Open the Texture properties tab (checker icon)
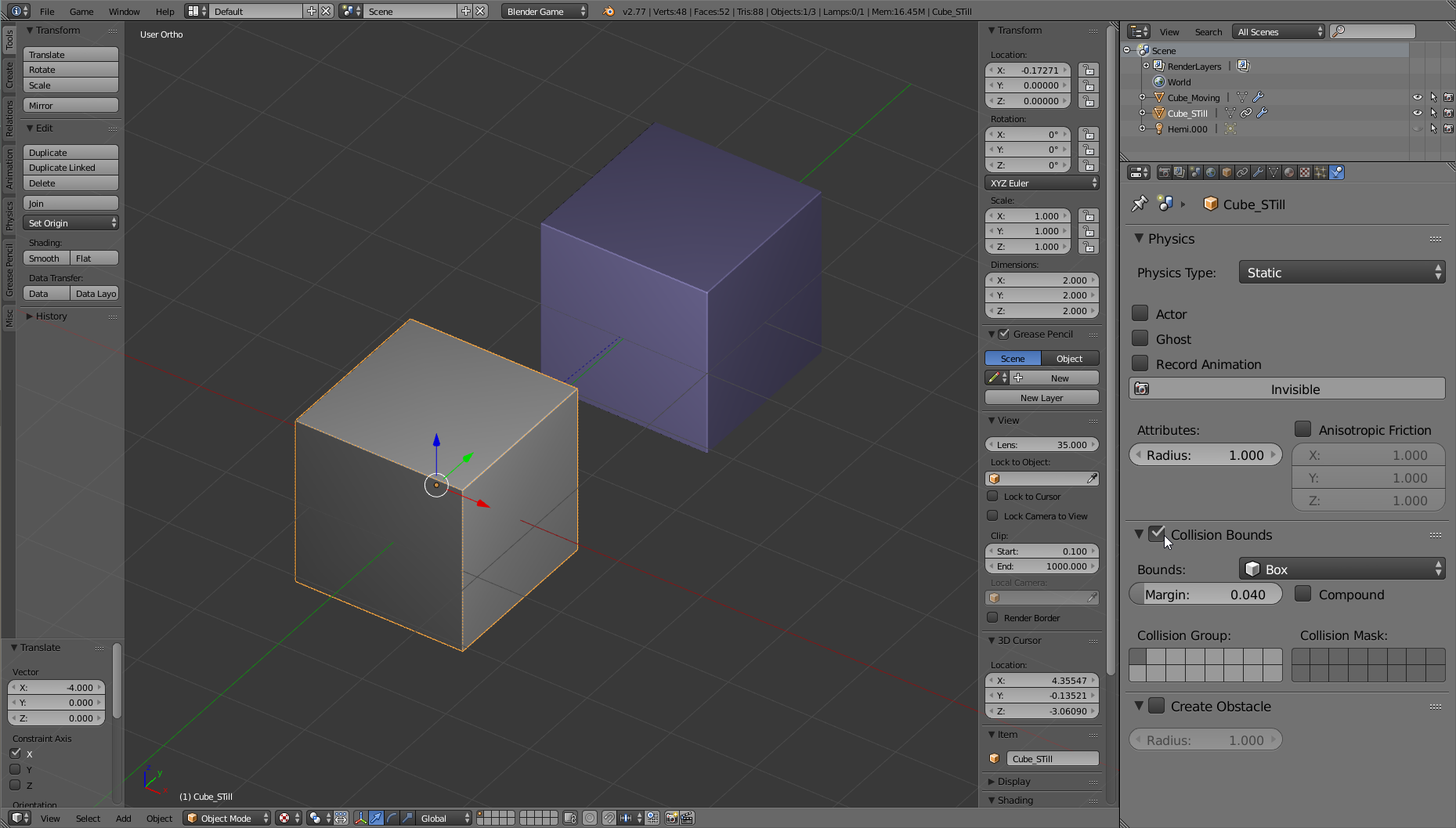 [1305, 172]
